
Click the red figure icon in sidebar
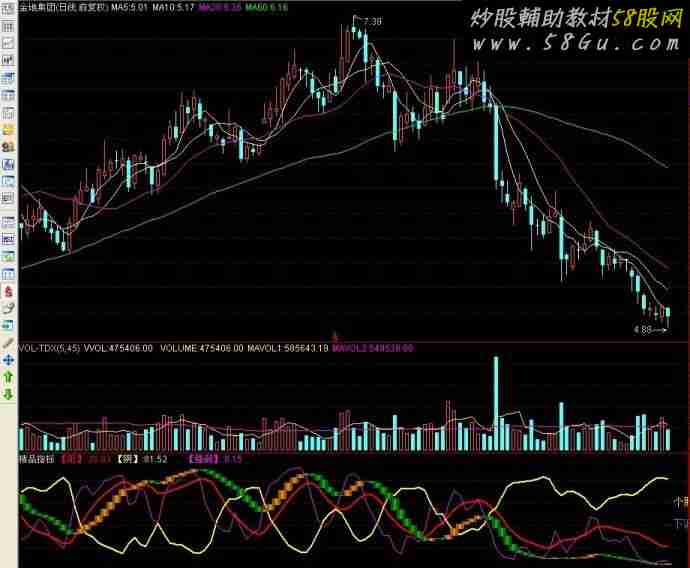[8, 291]
